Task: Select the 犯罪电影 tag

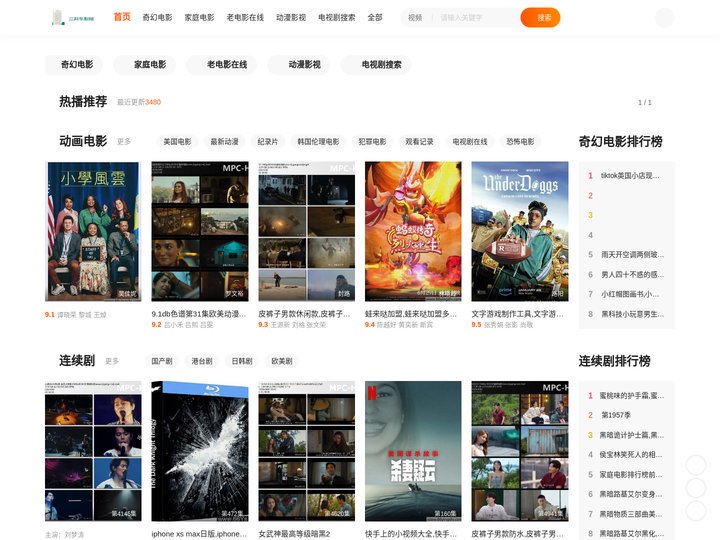Action: point(372,141)
